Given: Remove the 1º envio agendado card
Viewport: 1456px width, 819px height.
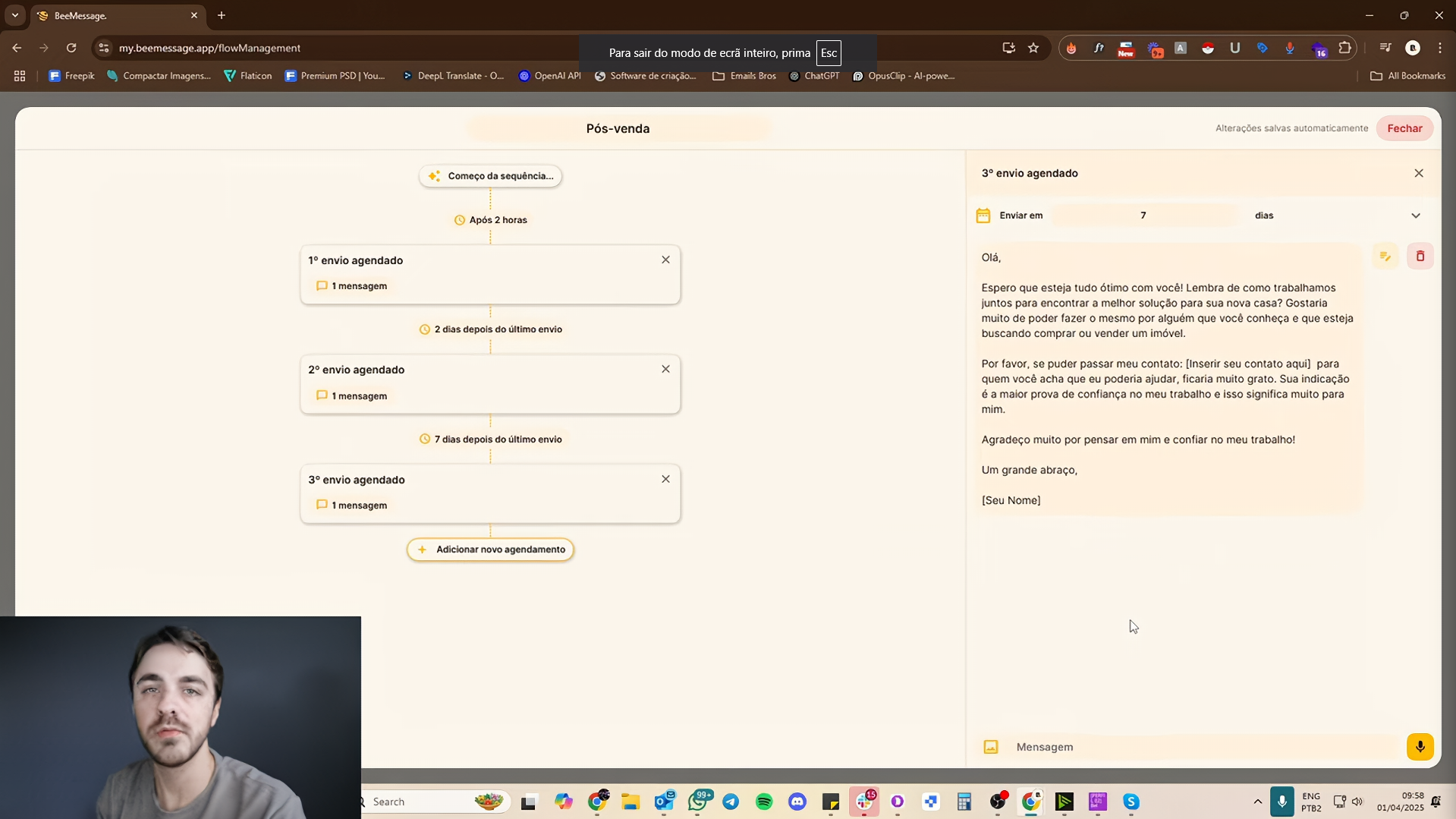Looking at the screenshot, I should coord(665,260).
